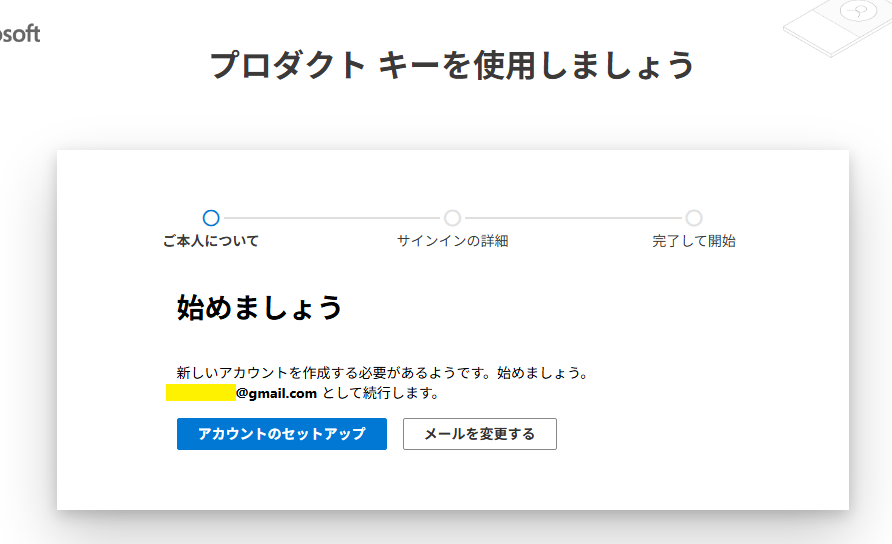Select the first step circle above ご本人について

[211, 218]
